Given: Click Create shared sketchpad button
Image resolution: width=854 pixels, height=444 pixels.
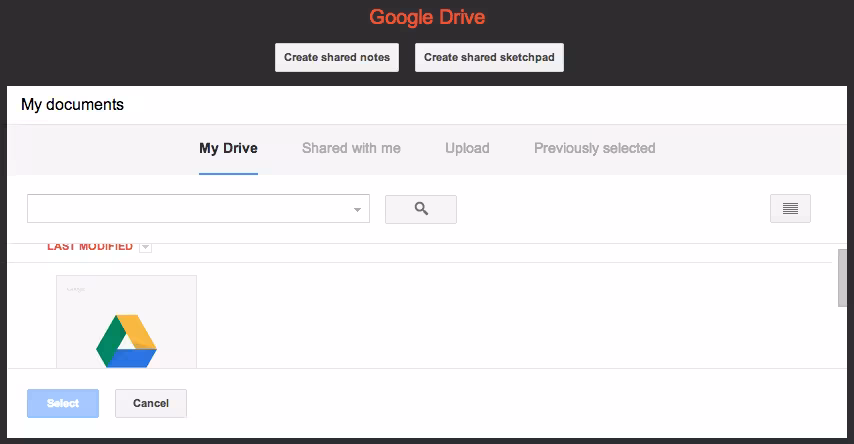Looking at the screenshot, I should click(x=489, y=58).
